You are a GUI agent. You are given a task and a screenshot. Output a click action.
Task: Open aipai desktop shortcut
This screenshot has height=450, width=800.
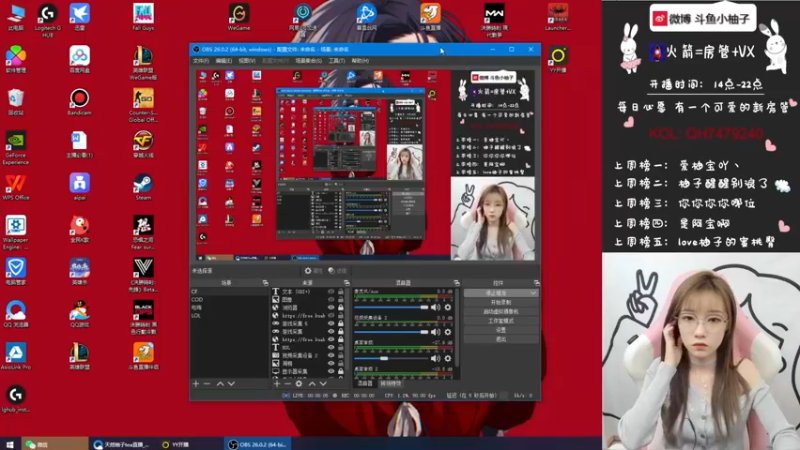tap(79, 187)
